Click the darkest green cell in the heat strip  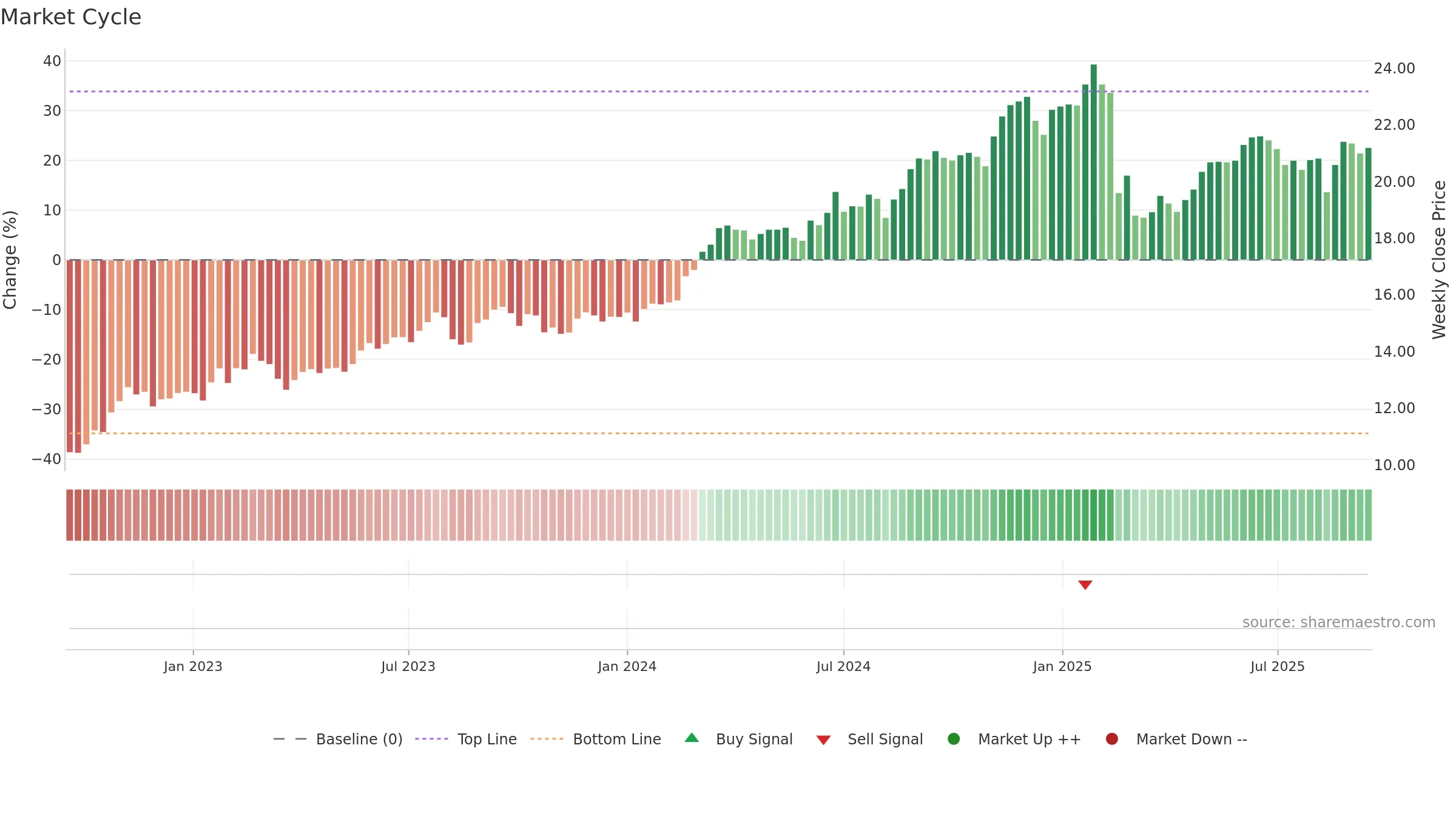click(1094, 515)
